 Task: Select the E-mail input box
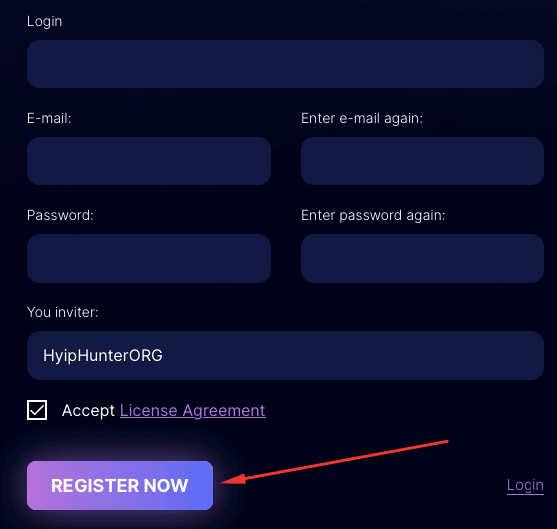[x=149, y=161]
